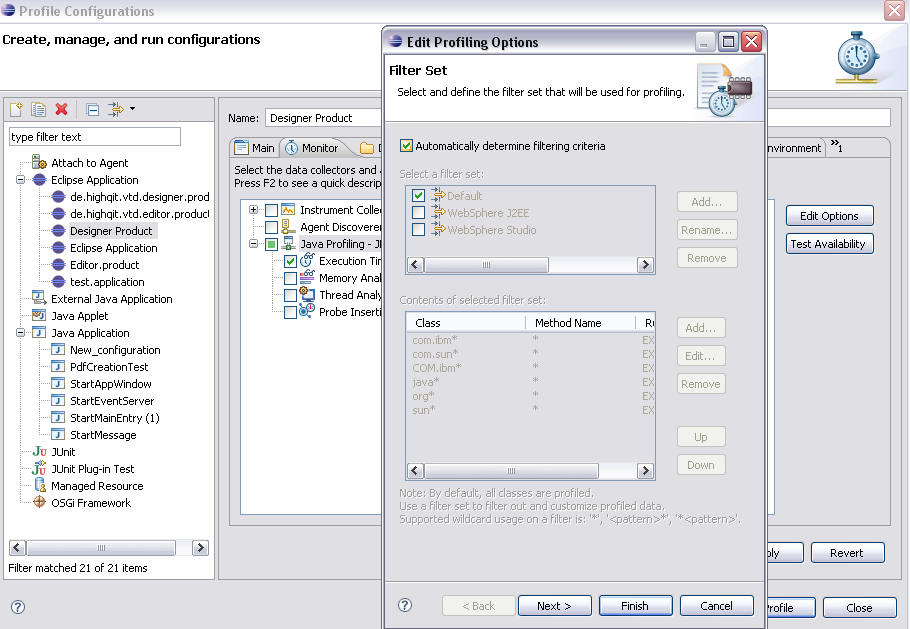The width and height of the screenshot is (910, 629).
Task: Close the Profile Configurations dialog via Close button
Action: tap(860, 608)
